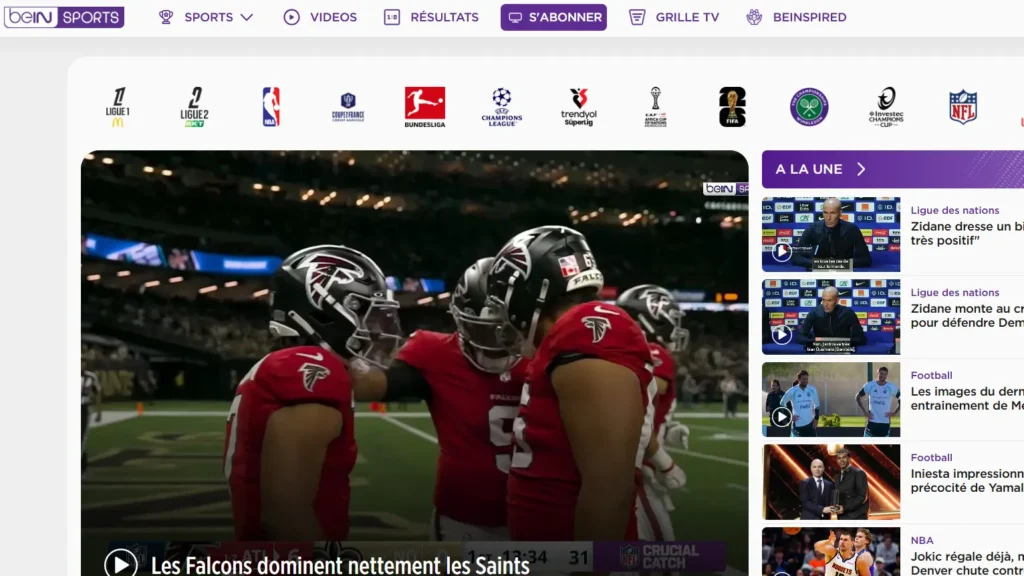Open the Zidane monte au créneau article
This screenshot has width=1024, height=576.
[967, 316]
